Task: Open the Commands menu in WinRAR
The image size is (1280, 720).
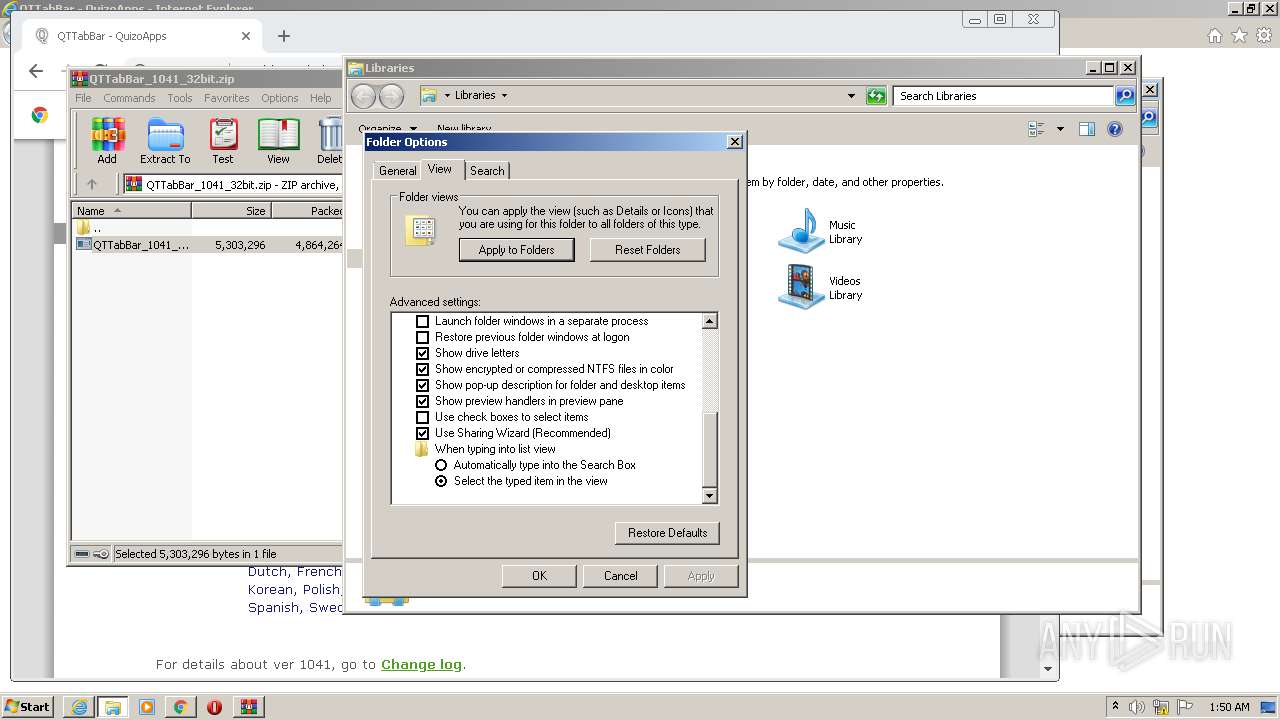Action: click(x=129, y=98)
